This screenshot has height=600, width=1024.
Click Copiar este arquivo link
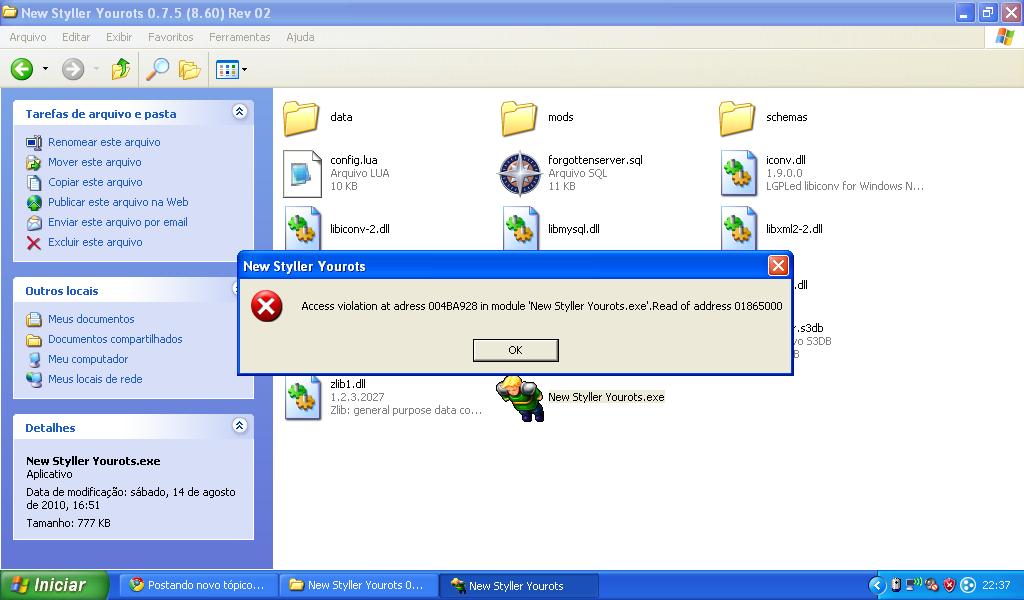coord(95,182)
